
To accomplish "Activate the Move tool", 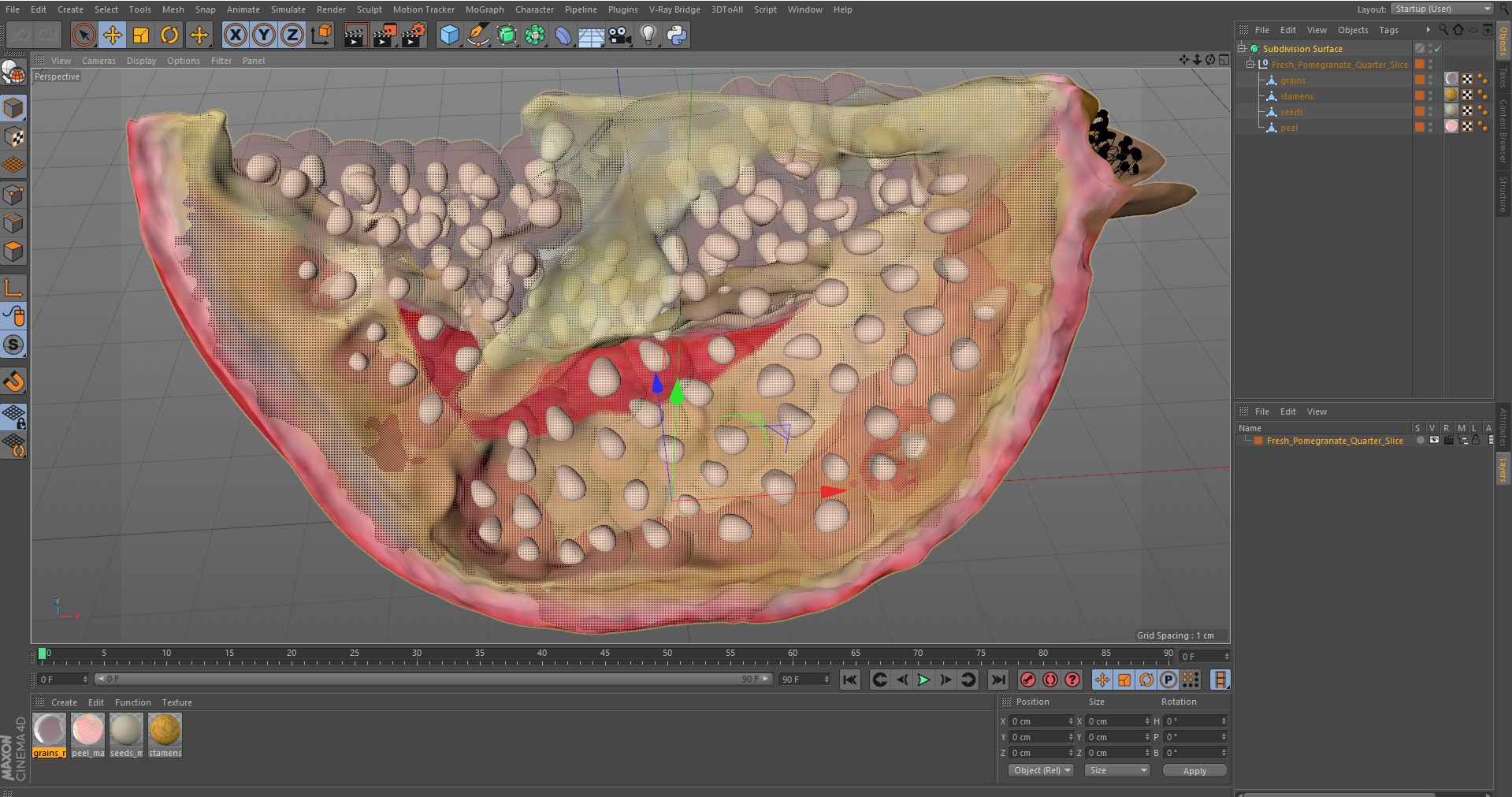I will coord(113,35).
